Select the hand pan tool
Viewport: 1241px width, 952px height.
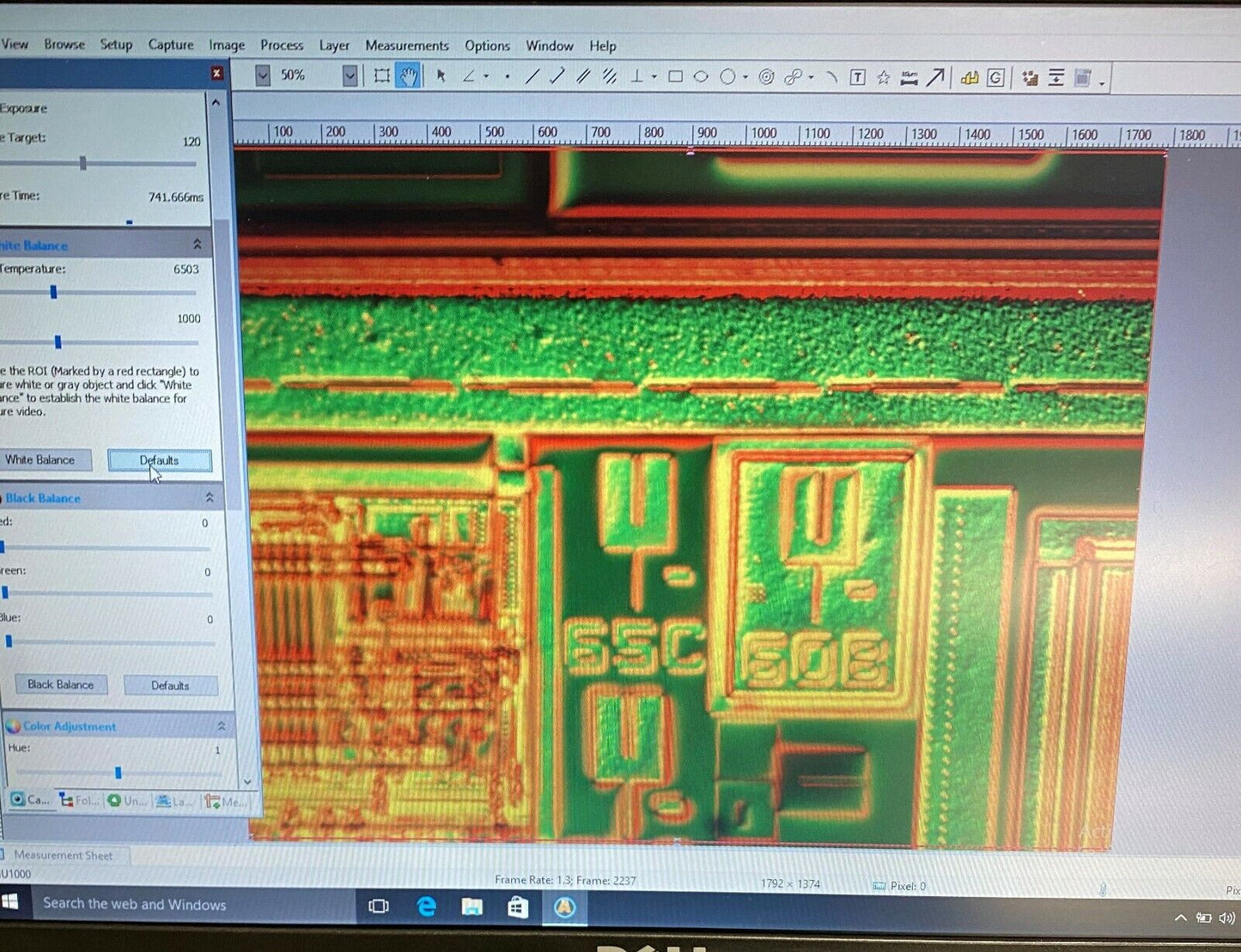click(x=408, y=76)
